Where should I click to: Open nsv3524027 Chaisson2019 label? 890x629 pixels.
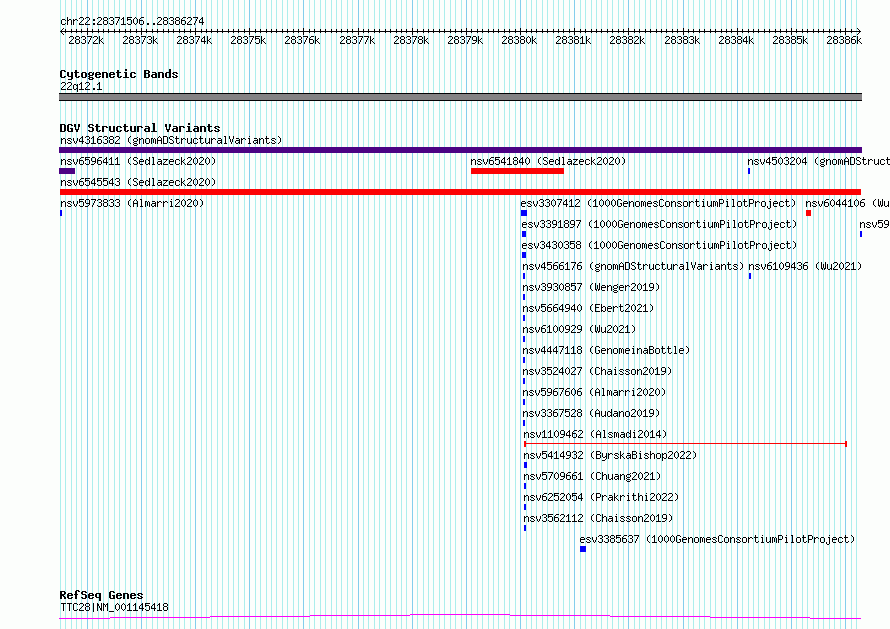tap(597, 371)
